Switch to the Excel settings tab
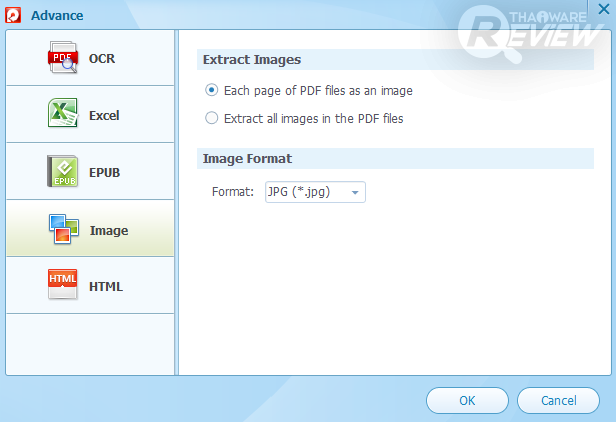Screen dimensions: 616x422 90,114
